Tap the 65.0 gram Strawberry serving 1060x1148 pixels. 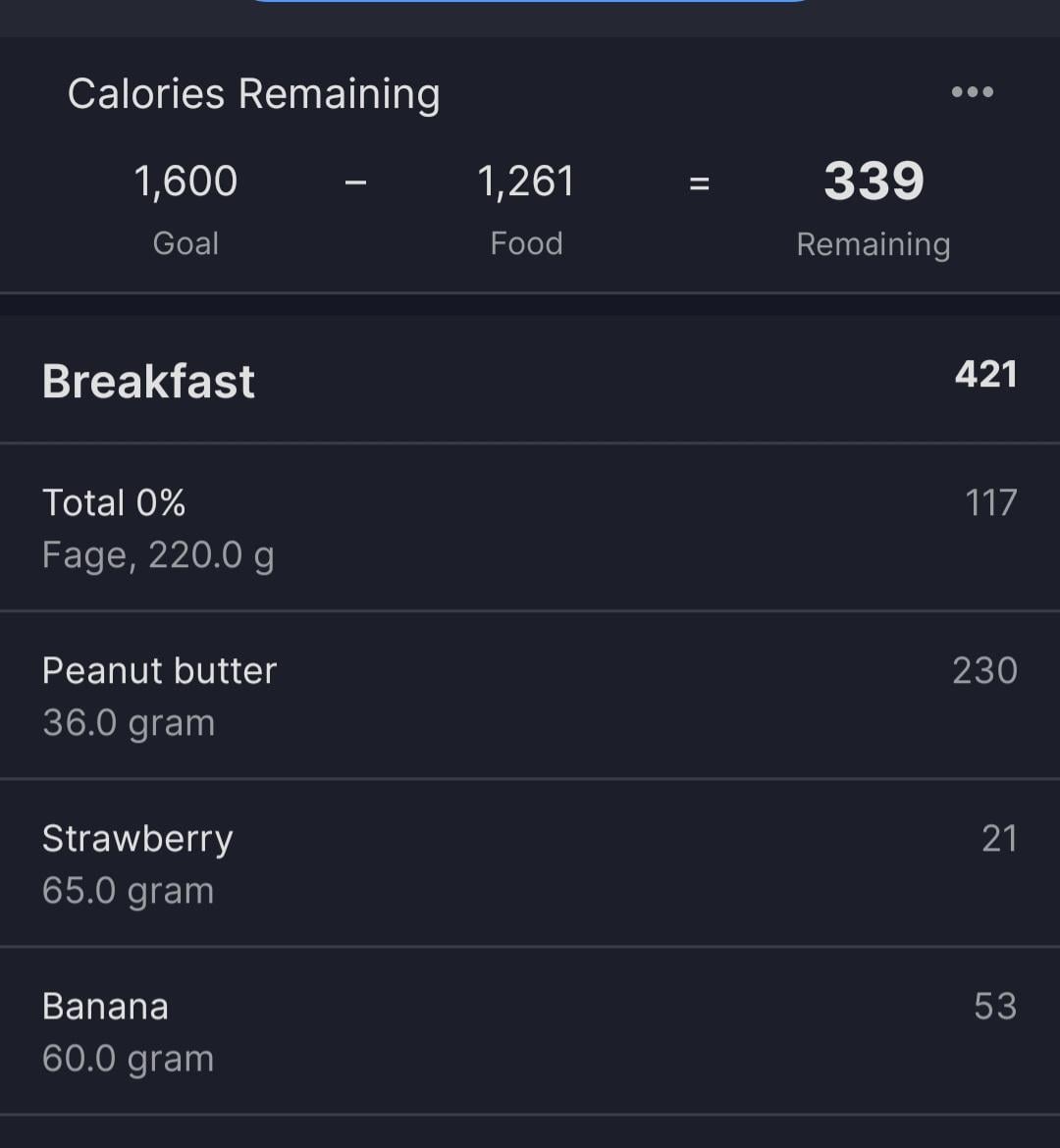(x=129, y=891)
